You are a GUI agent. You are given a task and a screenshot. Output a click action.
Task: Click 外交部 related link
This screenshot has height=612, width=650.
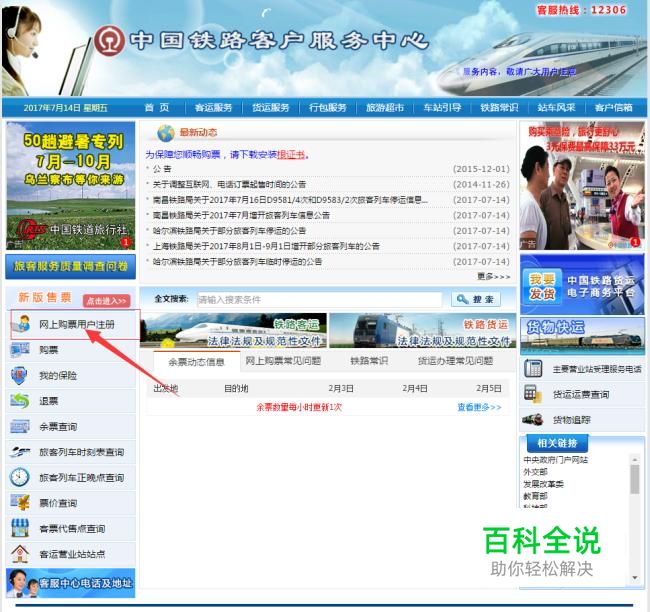coord(535,472)
